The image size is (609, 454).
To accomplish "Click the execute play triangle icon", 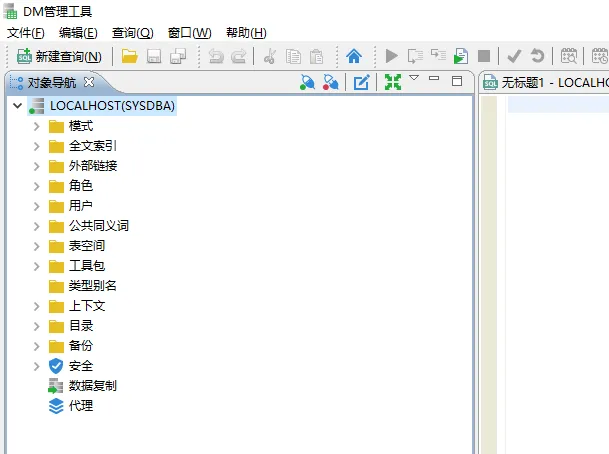I will 392,56.
